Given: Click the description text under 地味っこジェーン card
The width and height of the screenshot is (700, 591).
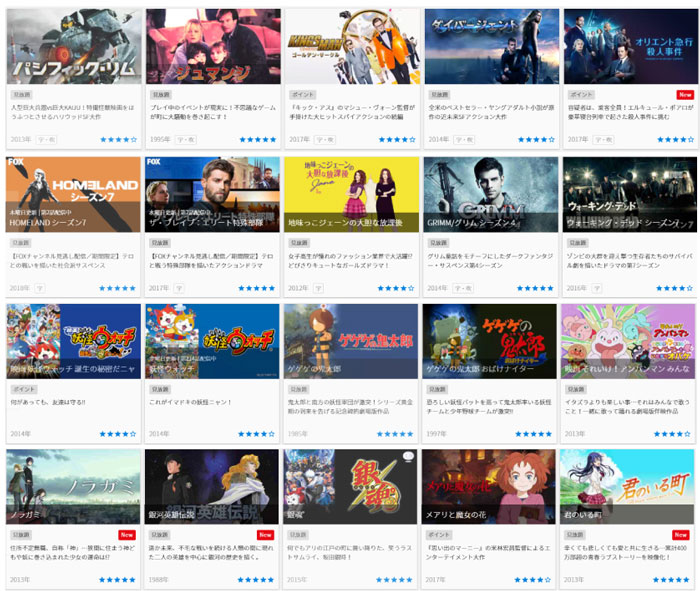Looking at the screenshot, I should point(350,261).
